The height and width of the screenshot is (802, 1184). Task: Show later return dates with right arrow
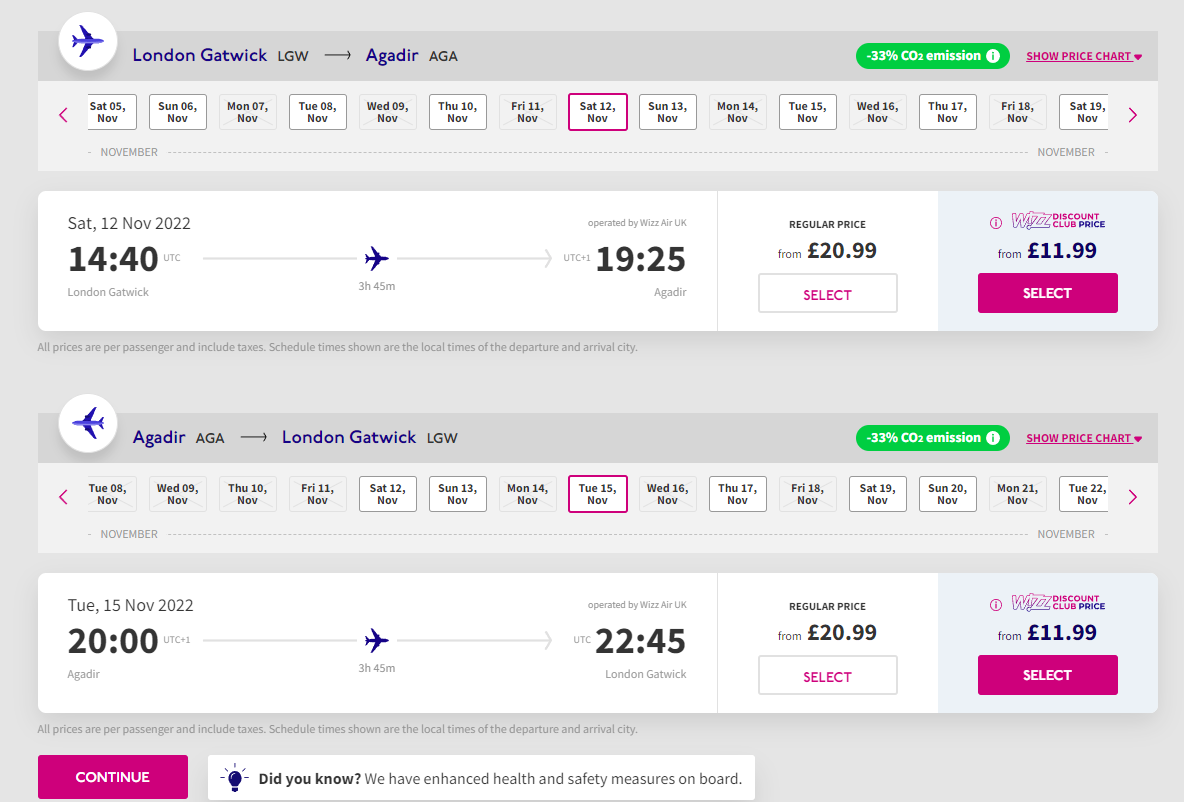(x=1133, y=497)
